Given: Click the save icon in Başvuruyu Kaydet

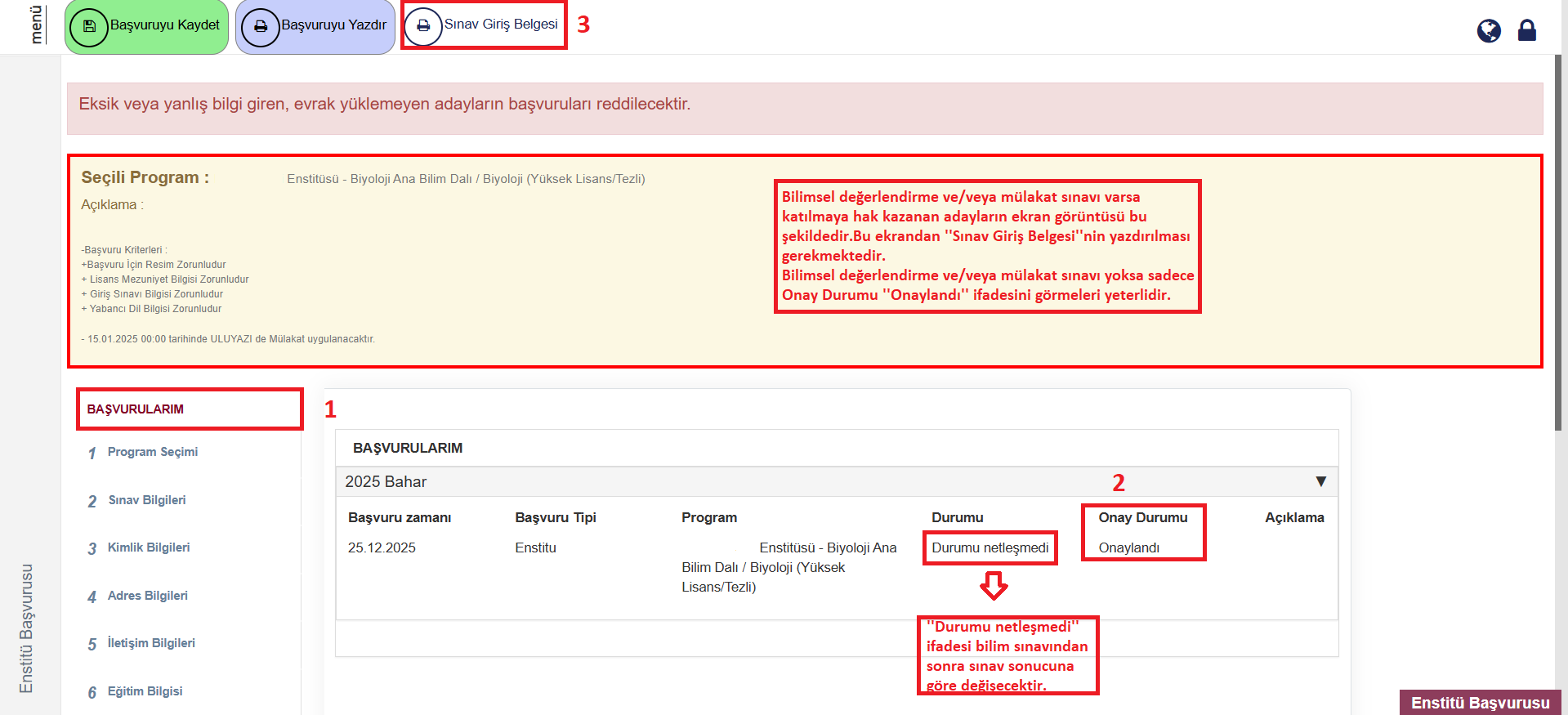Looking at the screenshot, I should click(89, 26).
